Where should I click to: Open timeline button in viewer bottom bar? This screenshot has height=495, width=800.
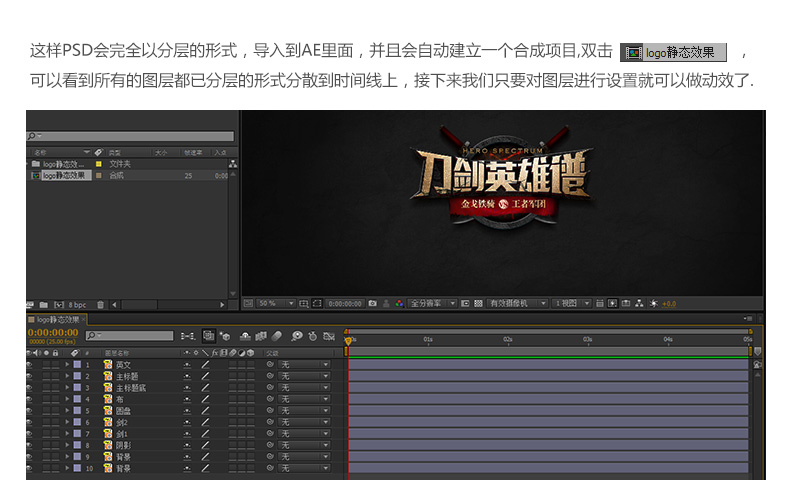click(626, 303)
